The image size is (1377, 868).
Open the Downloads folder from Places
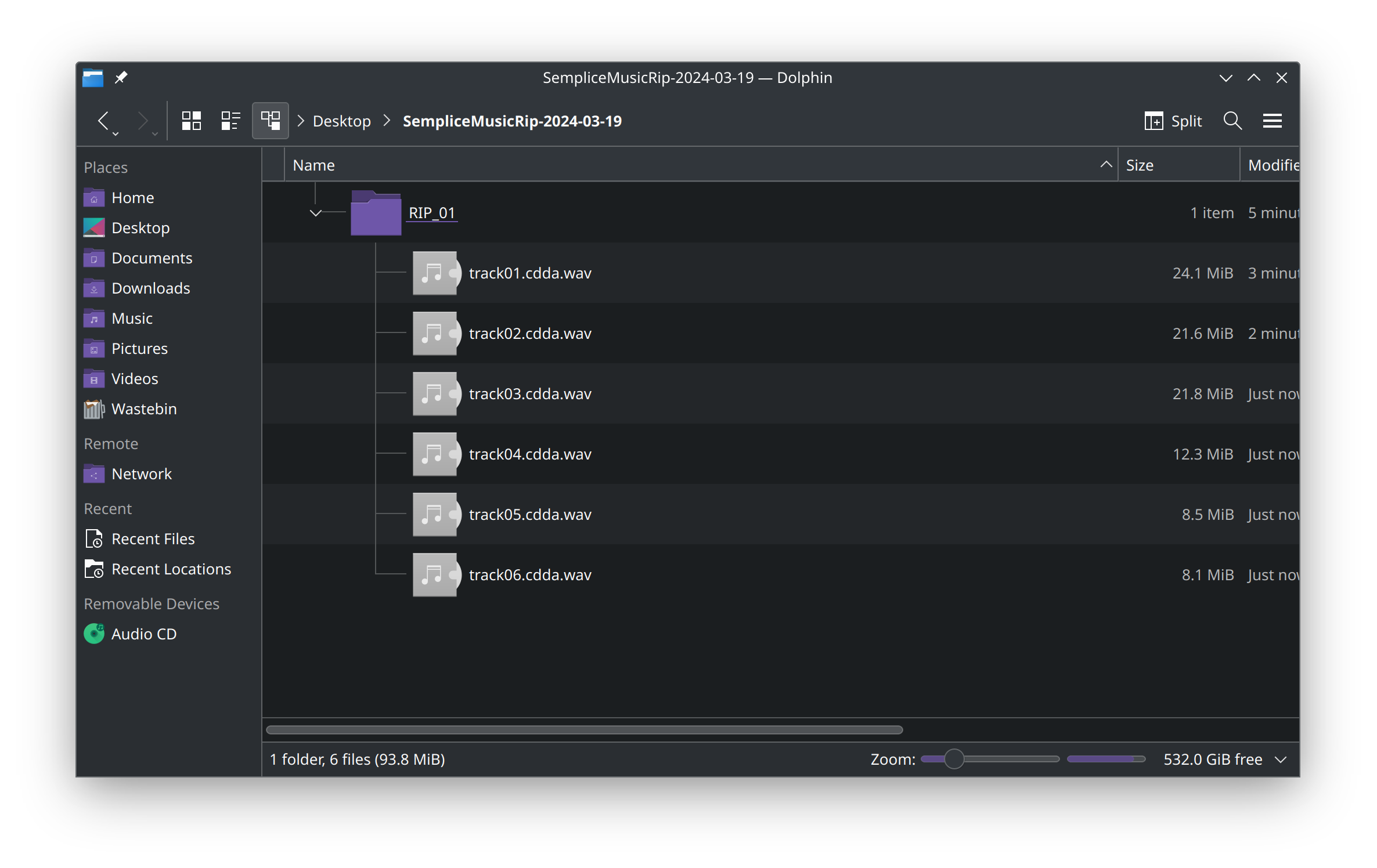(151, 288)
